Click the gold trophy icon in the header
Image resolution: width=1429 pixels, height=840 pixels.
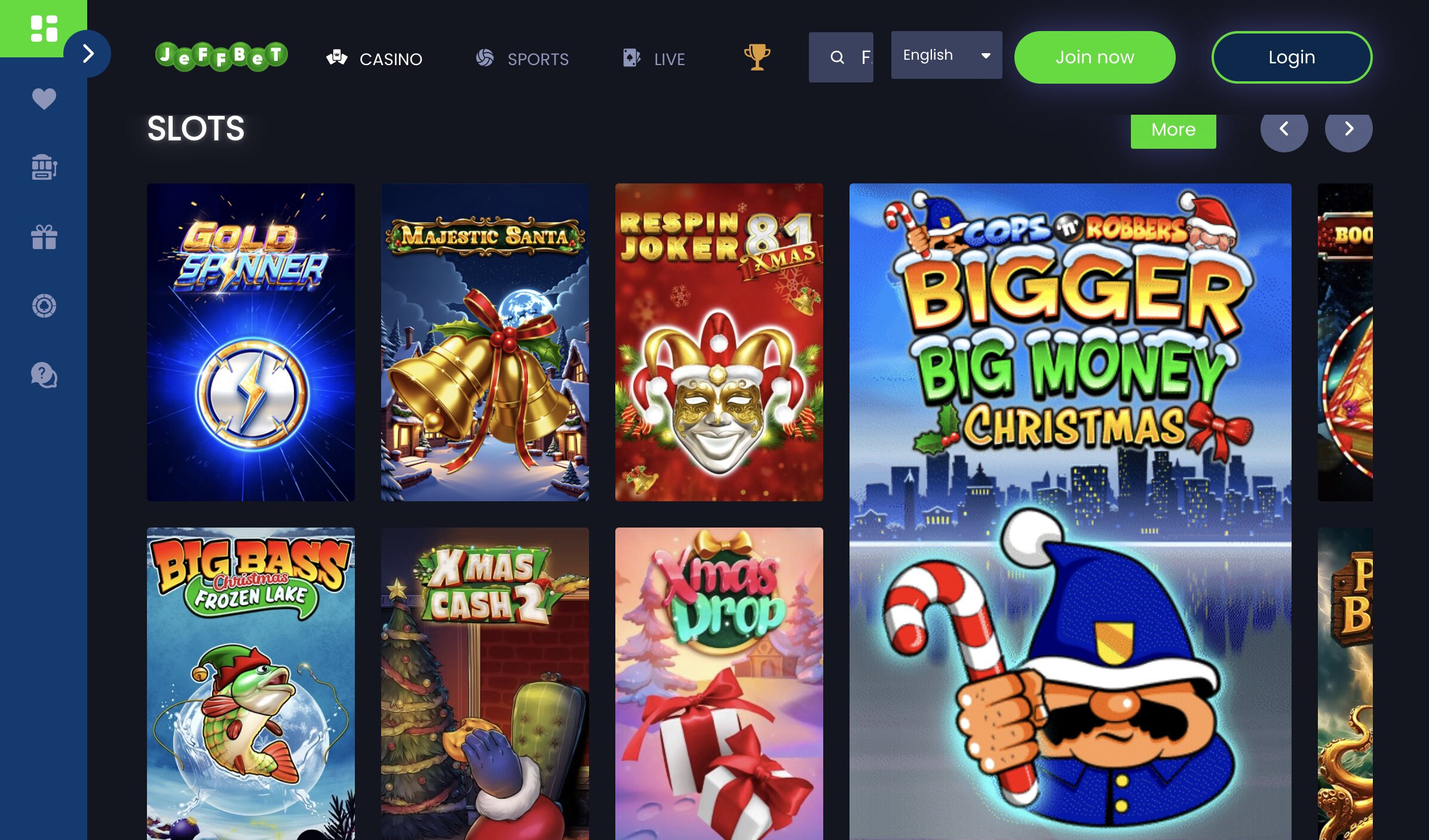click(757, 57)
